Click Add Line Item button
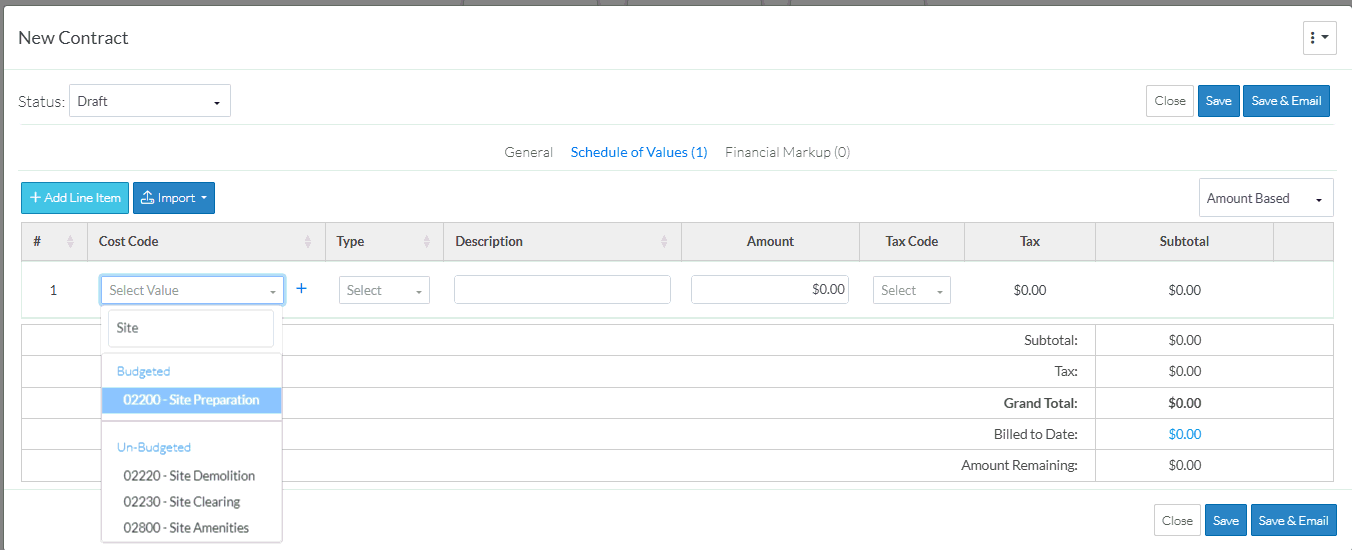This screenshot has height=550, width=1352. [75, 198]
